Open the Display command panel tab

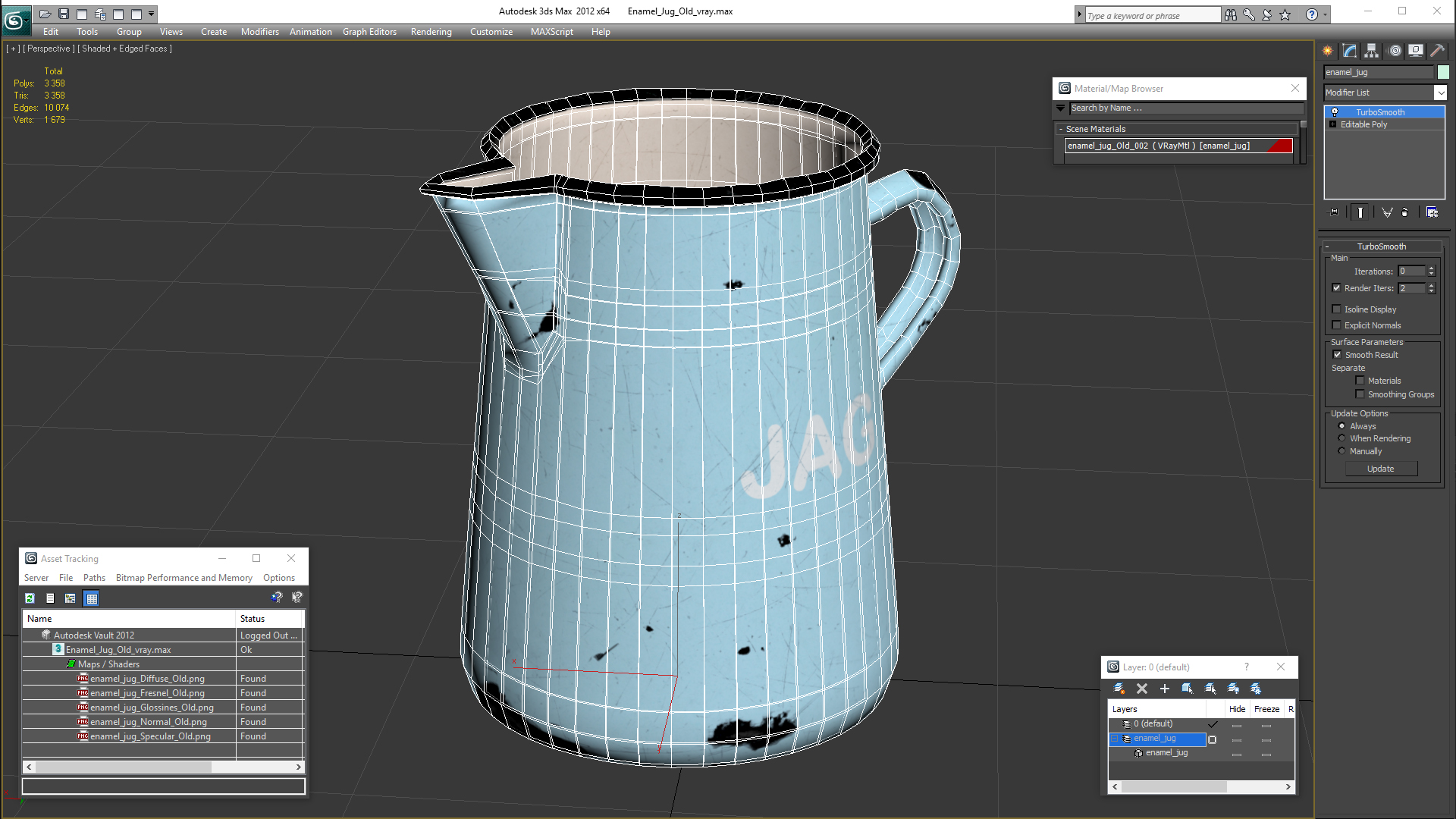pos(1416,51)
